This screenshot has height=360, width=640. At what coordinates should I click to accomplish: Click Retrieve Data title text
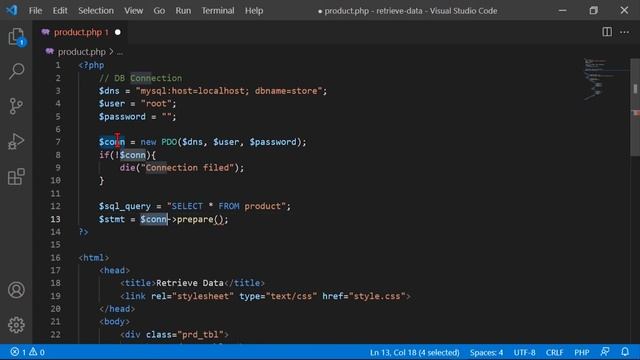tap(190, 283)
